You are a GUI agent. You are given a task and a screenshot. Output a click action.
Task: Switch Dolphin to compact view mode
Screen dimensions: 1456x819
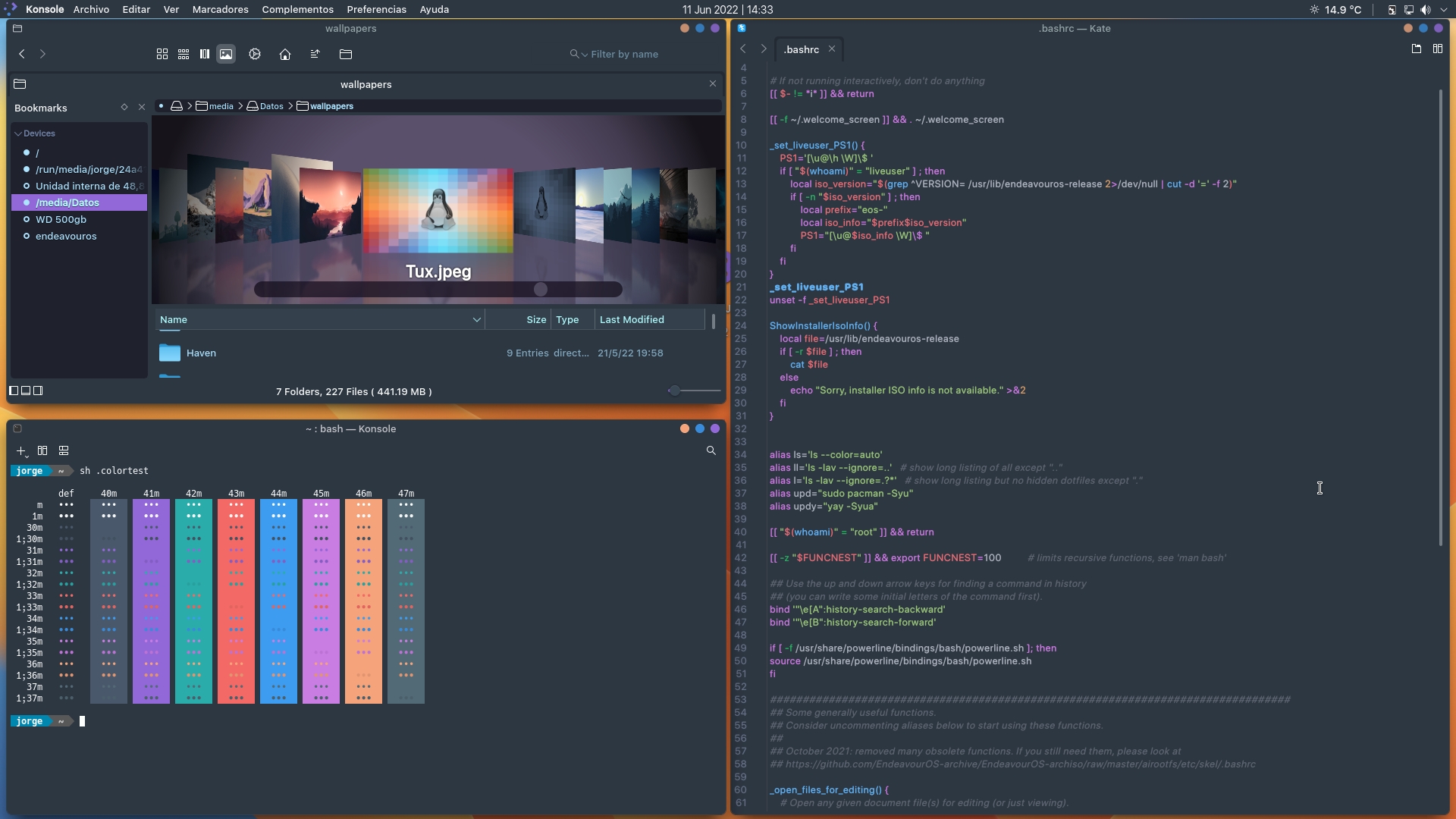click(x=183, y=54)
